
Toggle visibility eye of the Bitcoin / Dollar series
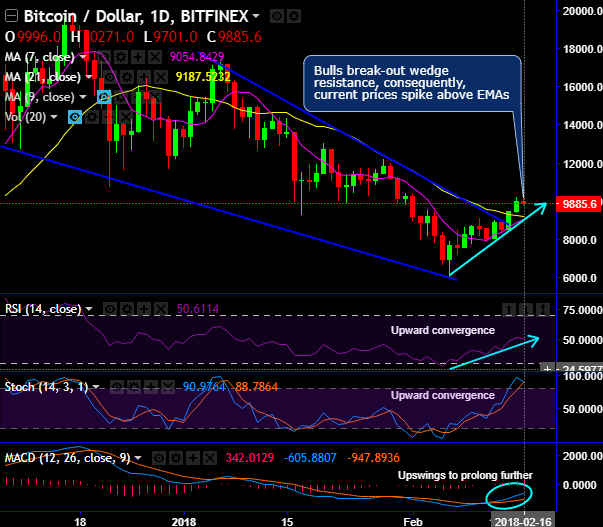pos(277,16)
